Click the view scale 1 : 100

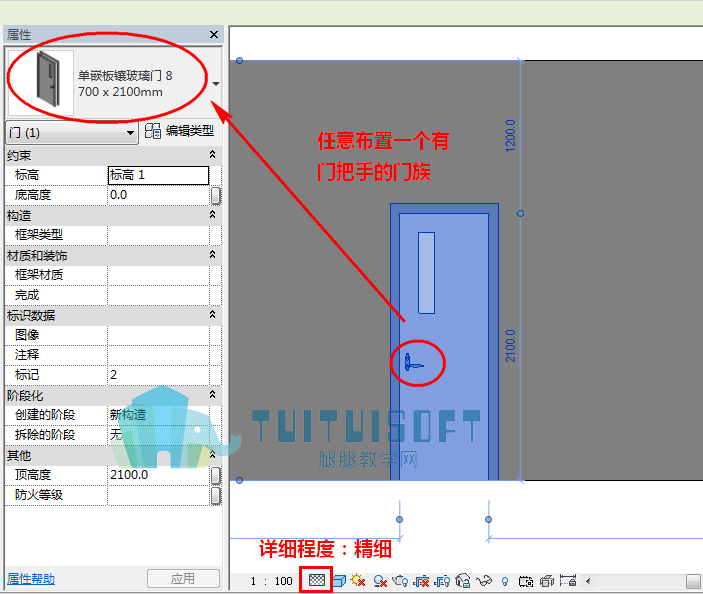tap(271, 581)
